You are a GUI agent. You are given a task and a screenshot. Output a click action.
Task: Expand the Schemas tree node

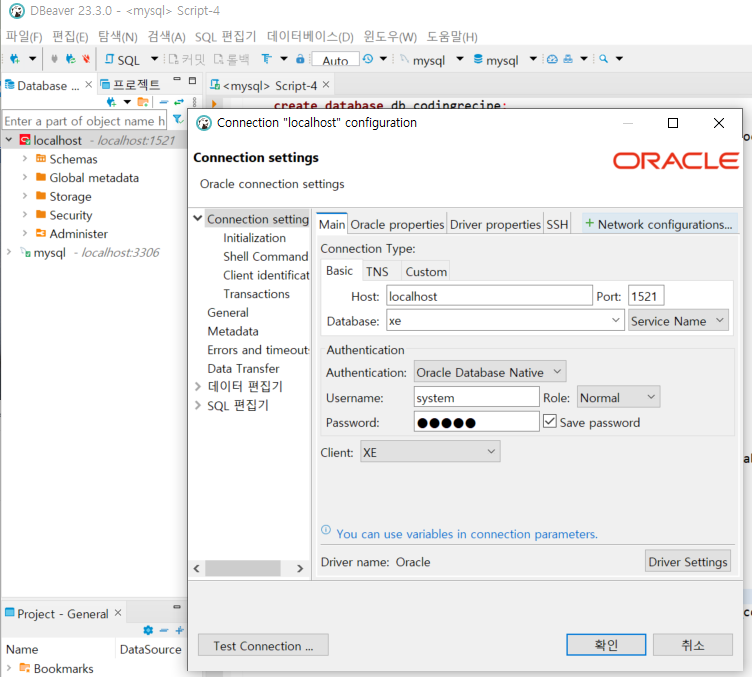(24, 158)
